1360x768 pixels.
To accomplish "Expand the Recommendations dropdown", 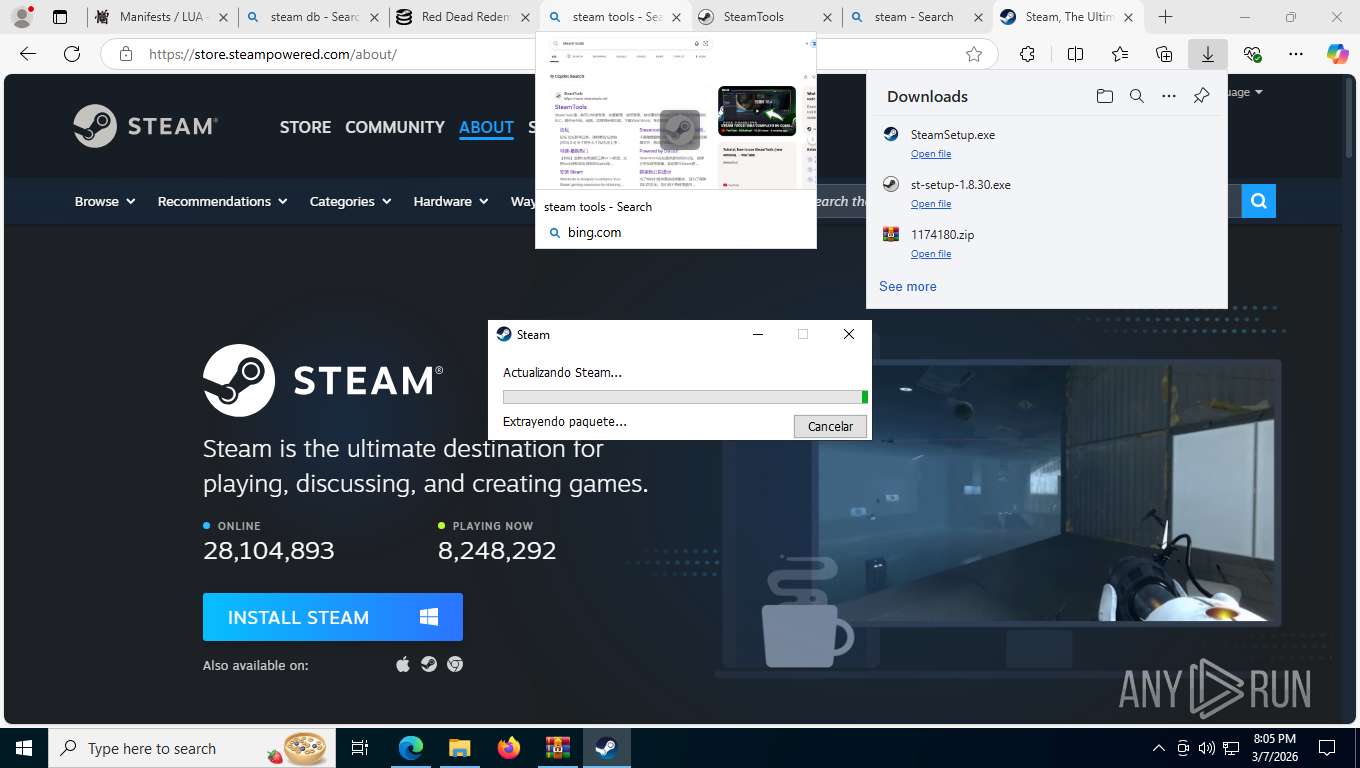I will [222, 201].
